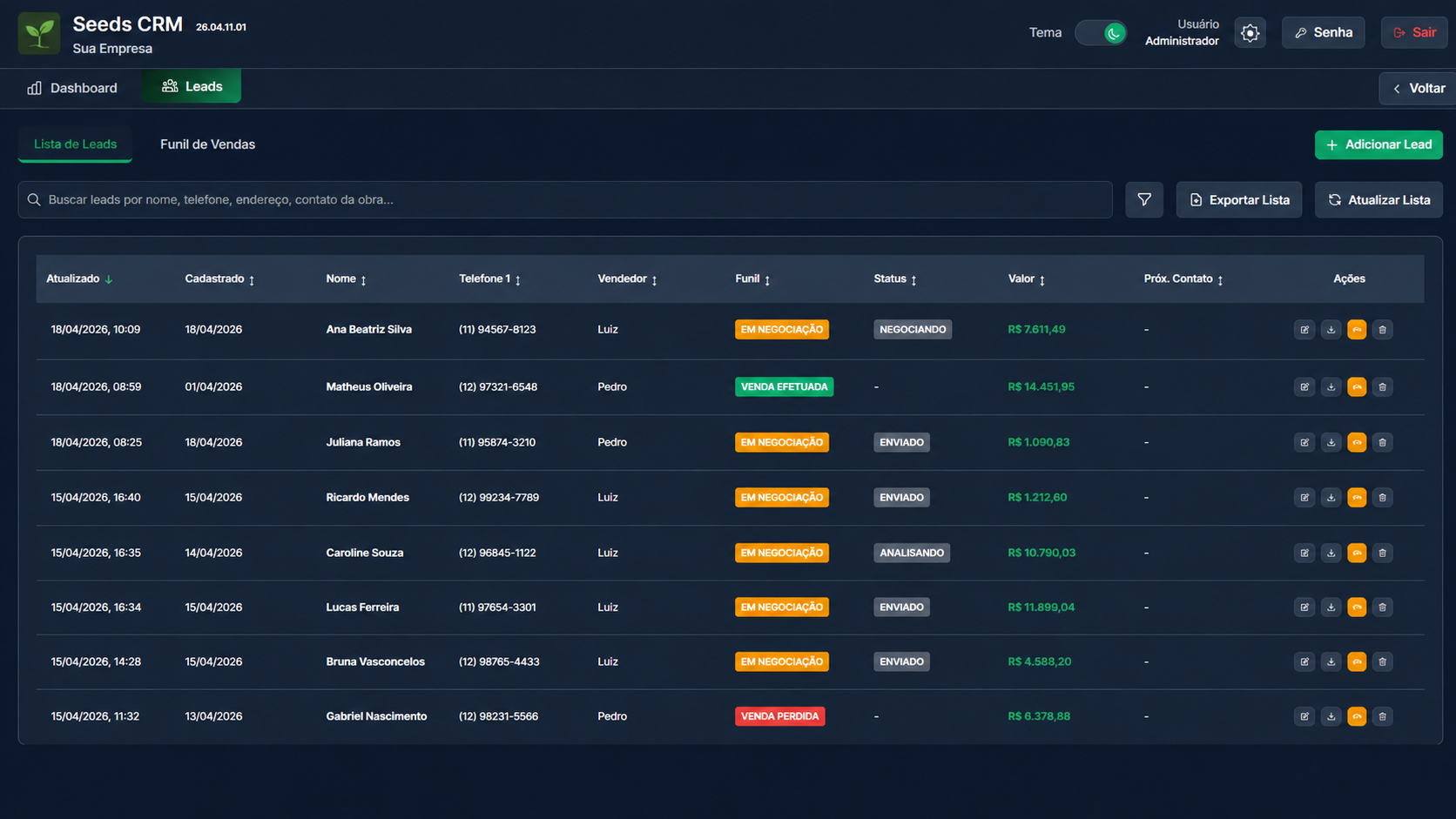This screenshot has height=819, width=1456.
Task: Delete the Ana Beatriz Silva lead
Action: coord(1382,330)
